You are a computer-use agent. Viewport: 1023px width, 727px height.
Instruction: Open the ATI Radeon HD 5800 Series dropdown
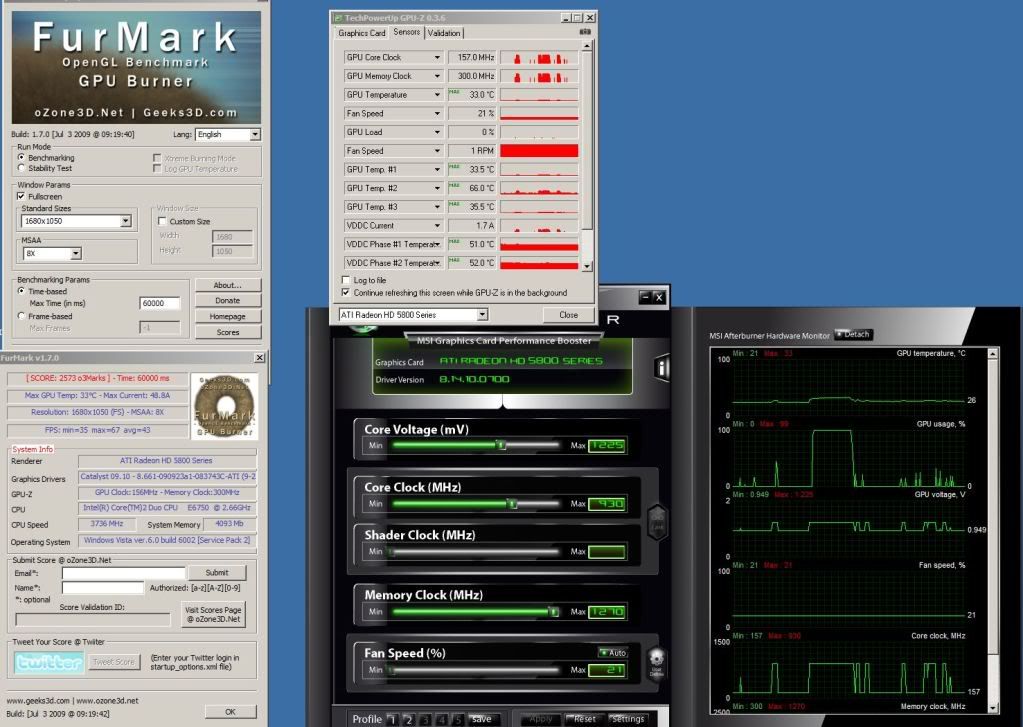[x=413, y=315]
